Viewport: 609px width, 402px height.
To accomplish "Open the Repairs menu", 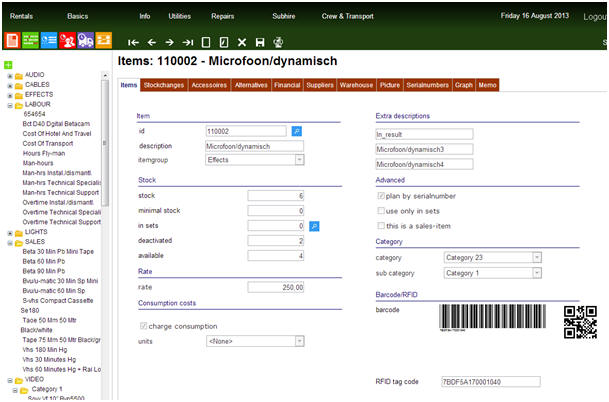I will point(223,16).
